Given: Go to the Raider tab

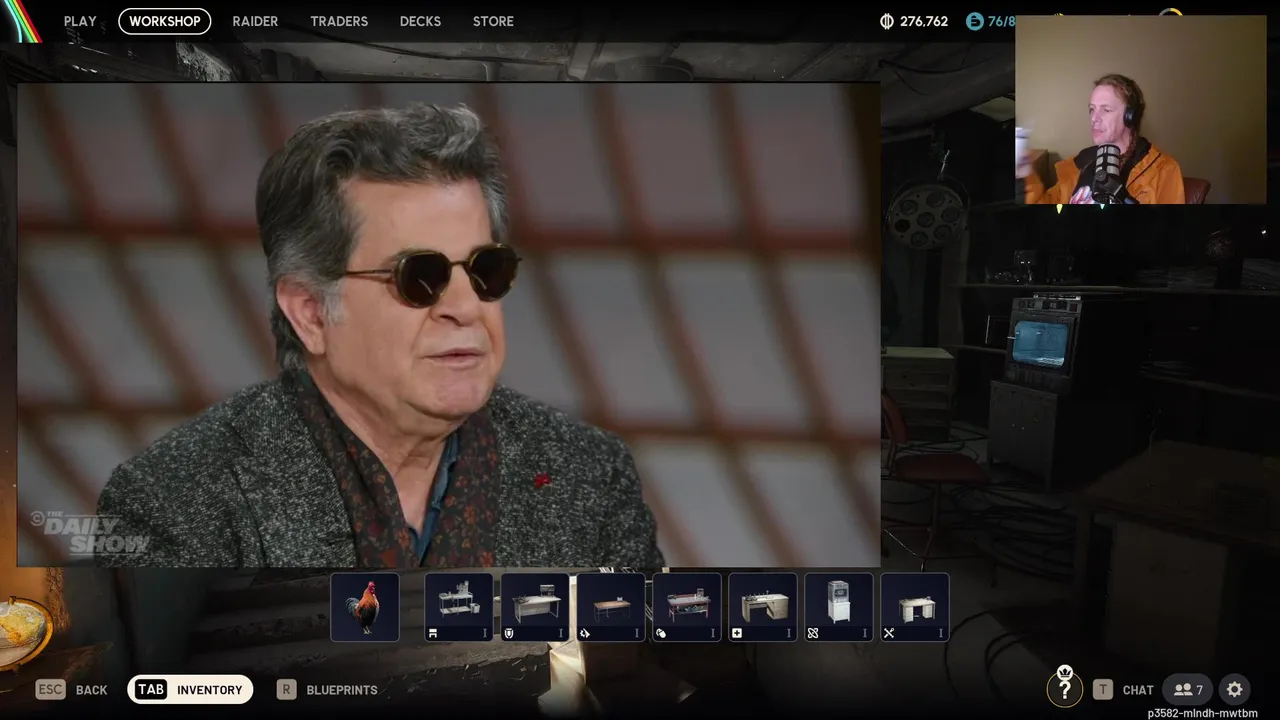Looking at the screenshot, I should [255, 21].
